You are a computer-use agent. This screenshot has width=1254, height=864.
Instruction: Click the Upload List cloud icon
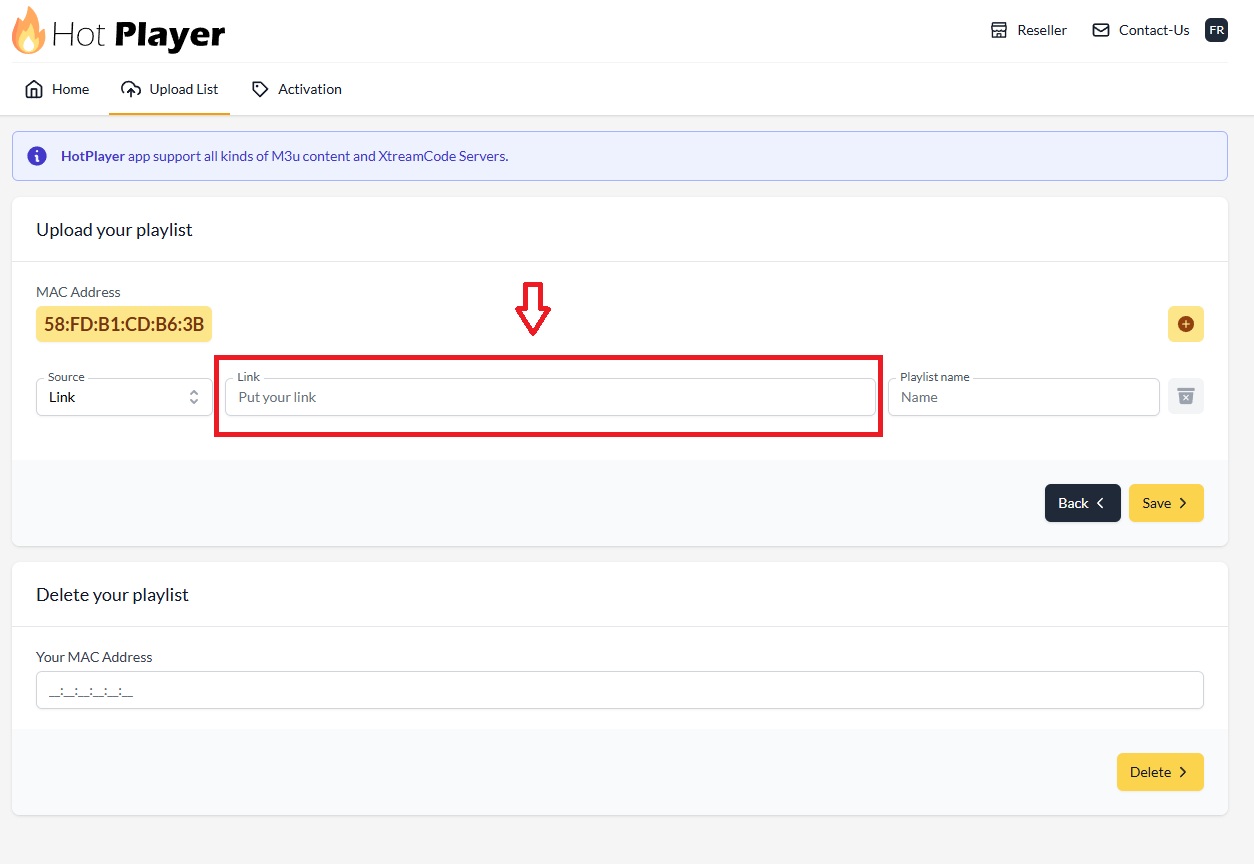[131, 89]
